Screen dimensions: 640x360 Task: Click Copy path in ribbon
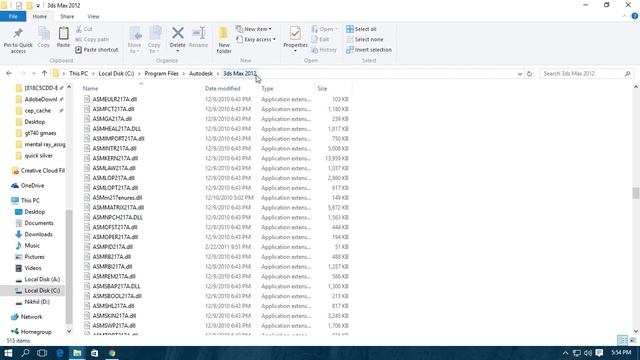click(92, 40)
